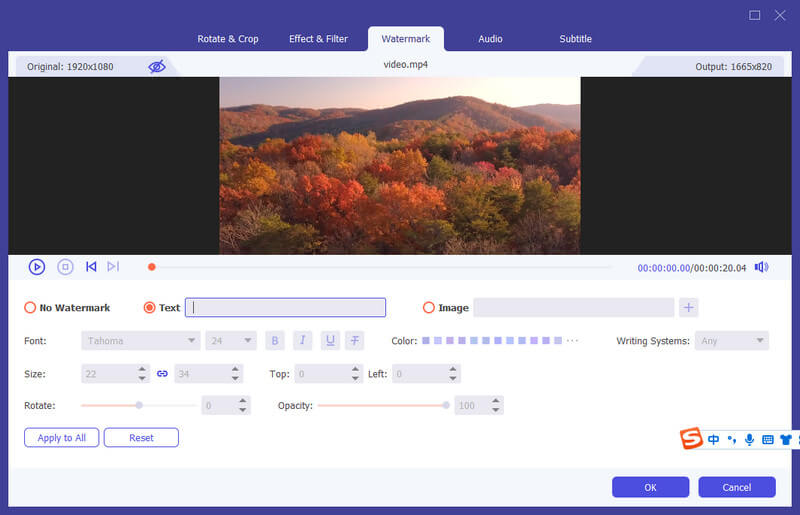Pick the last color swatch
This screenshot has width=800, height=515.
558,340
